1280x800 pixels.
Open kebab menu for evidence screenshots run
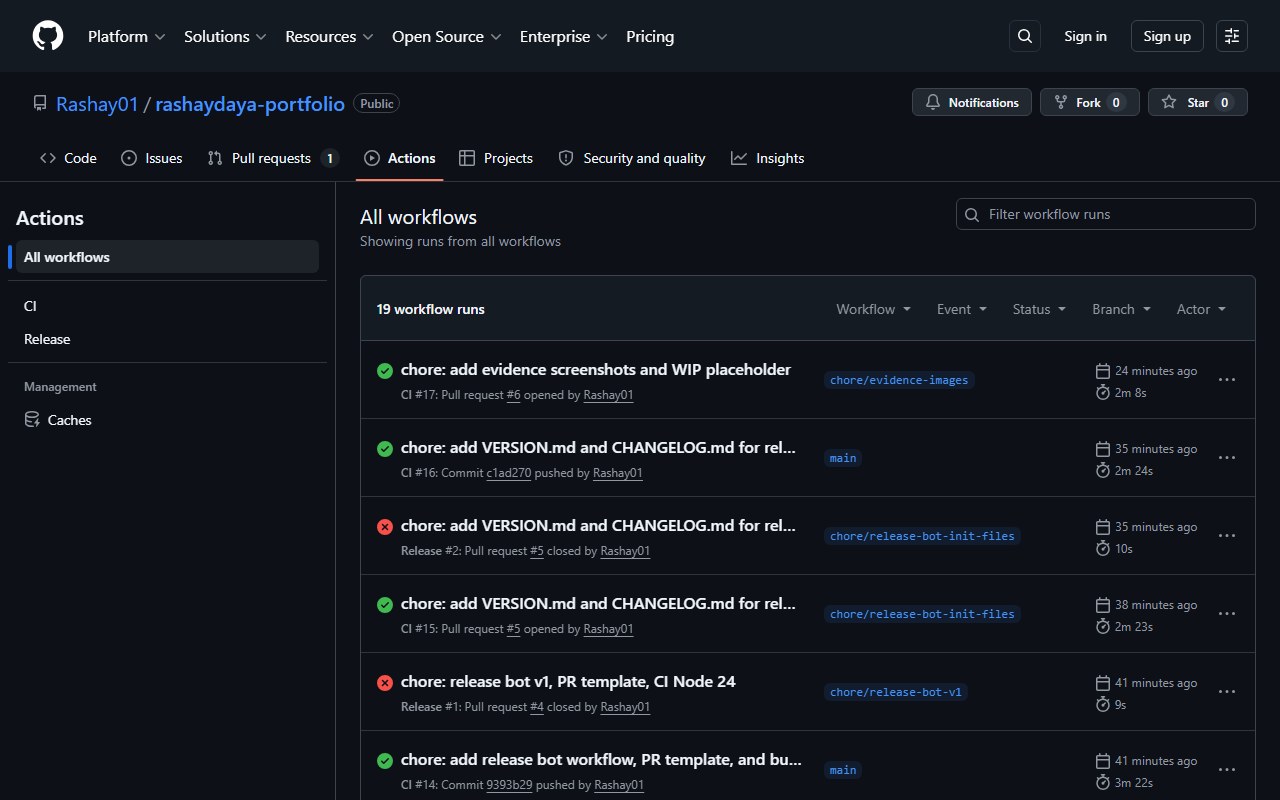(x=1227, y=380)
